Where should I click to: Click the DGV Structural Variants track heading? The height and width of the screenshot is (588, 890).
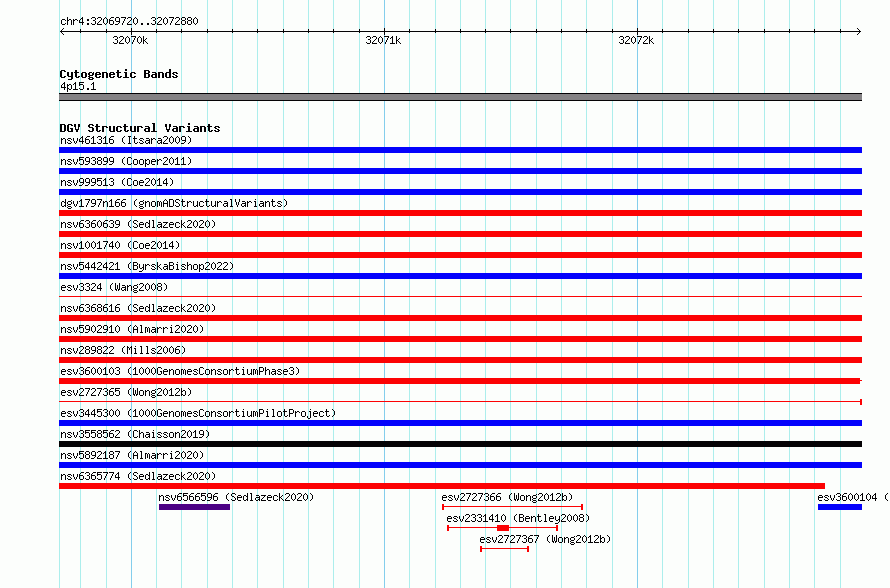point(140,128)
